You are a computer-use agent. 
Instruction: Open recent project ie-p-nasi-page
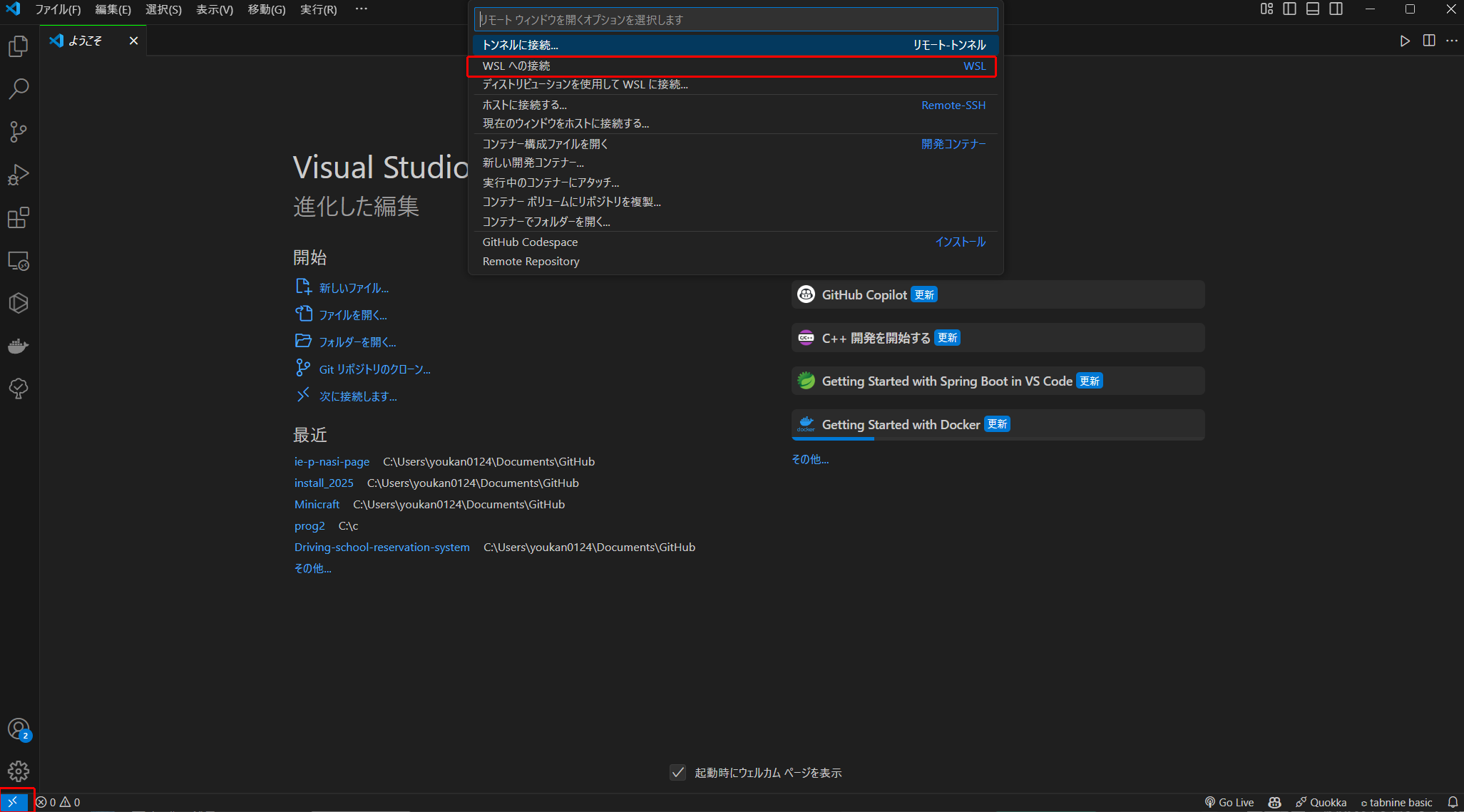332,461
